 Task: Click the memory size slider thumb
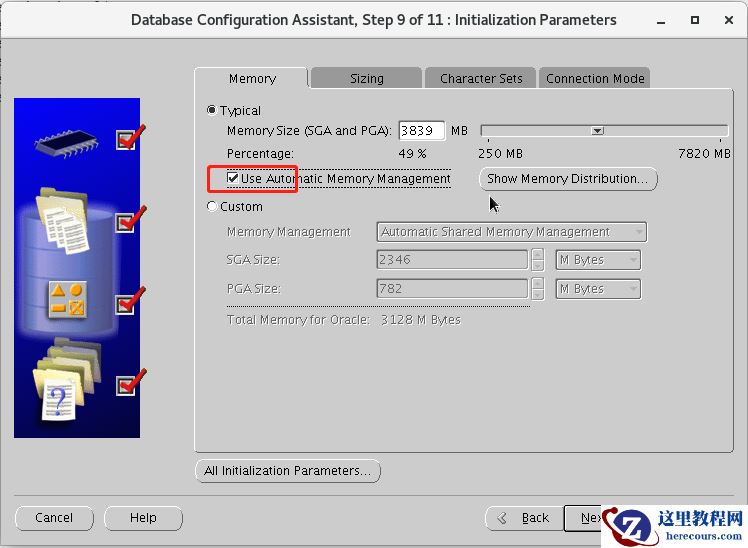(597, 131)
